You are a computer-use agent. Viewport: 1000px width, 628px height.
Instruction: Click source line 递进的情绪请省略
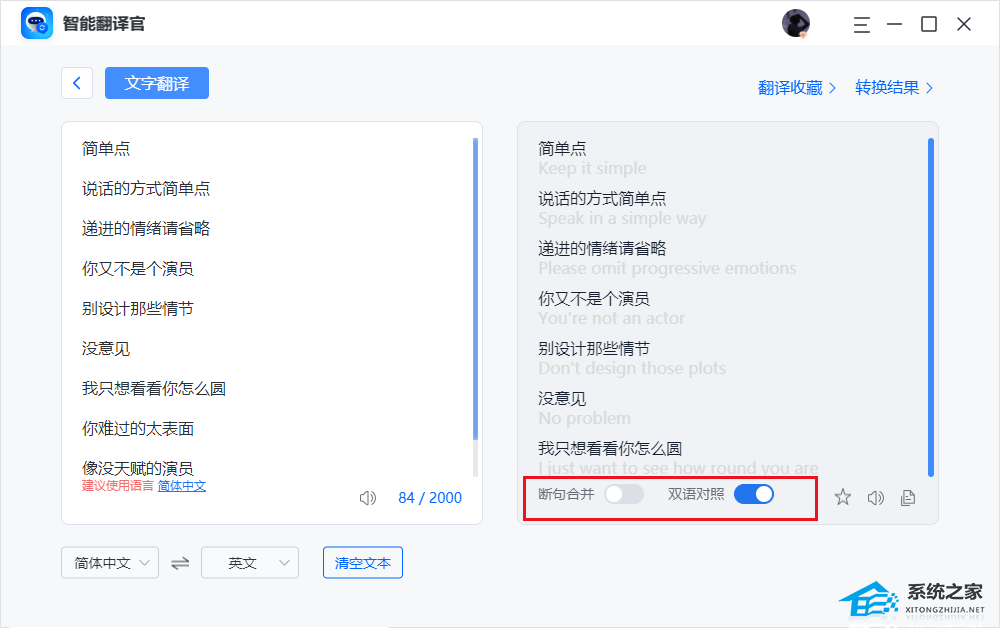(146, 229)
